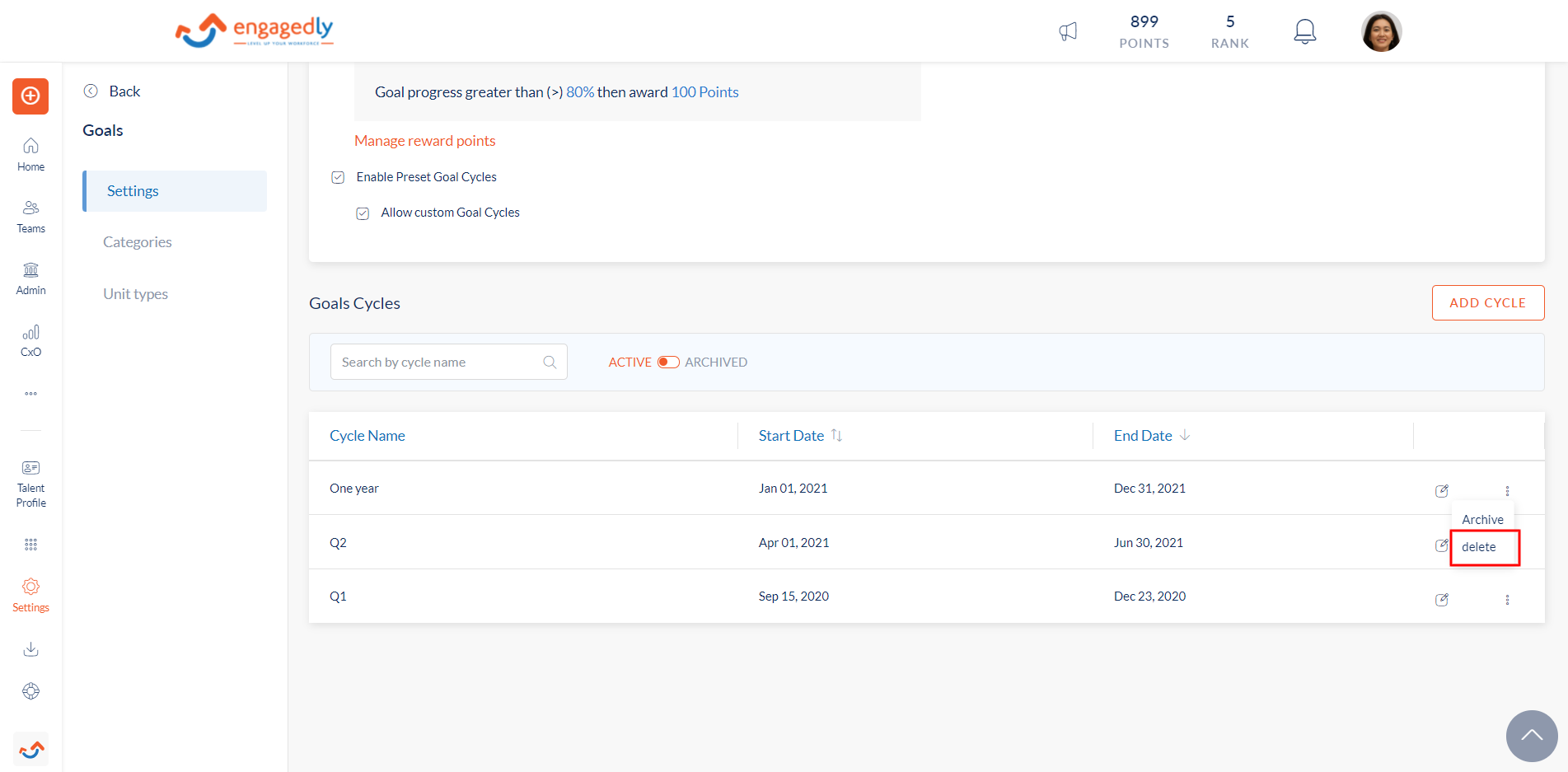Open Categories in Goals menu

(x=138, y=241)
